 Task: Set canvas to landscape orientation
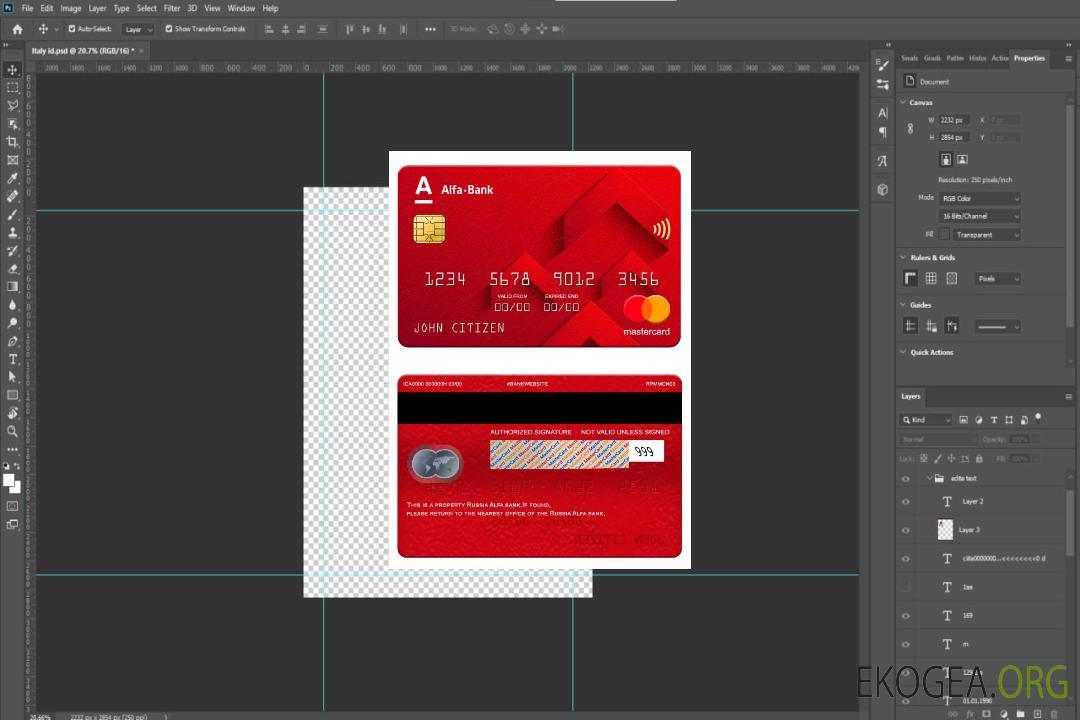962,159
